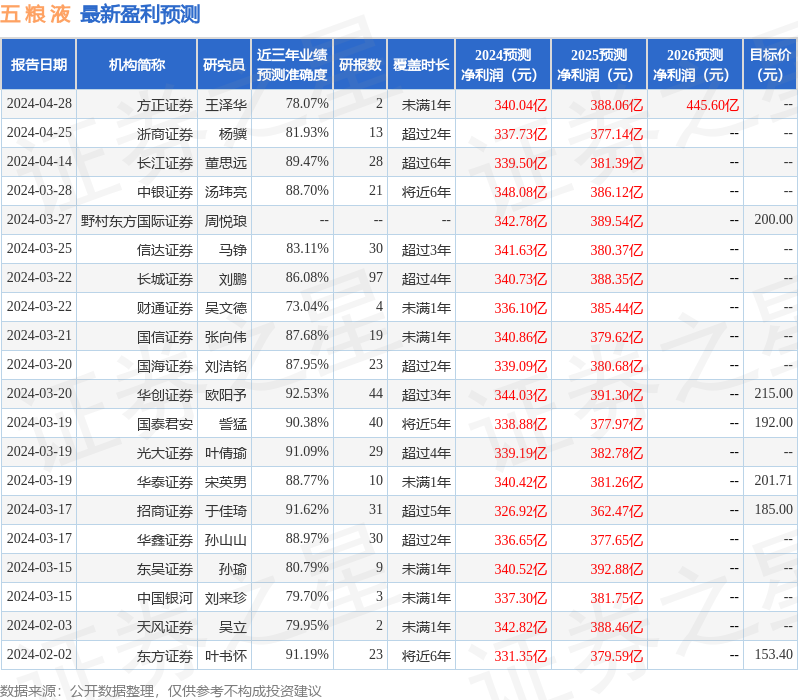Click the 数据来源 footer note
This screenshot has width=798, height=700.
click(x=161, y=691)
